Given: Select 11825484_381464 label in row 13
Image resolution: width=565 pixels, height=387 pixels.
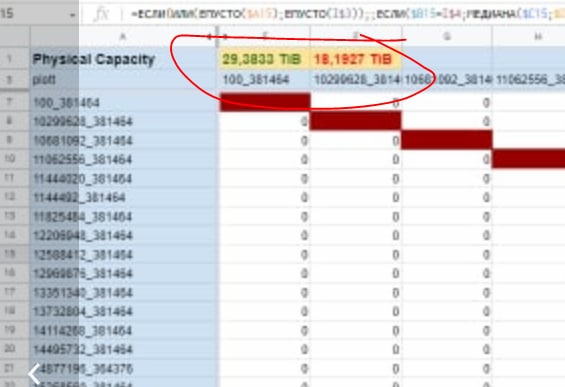Looking at the screenshot, I should tap(124, 217).
